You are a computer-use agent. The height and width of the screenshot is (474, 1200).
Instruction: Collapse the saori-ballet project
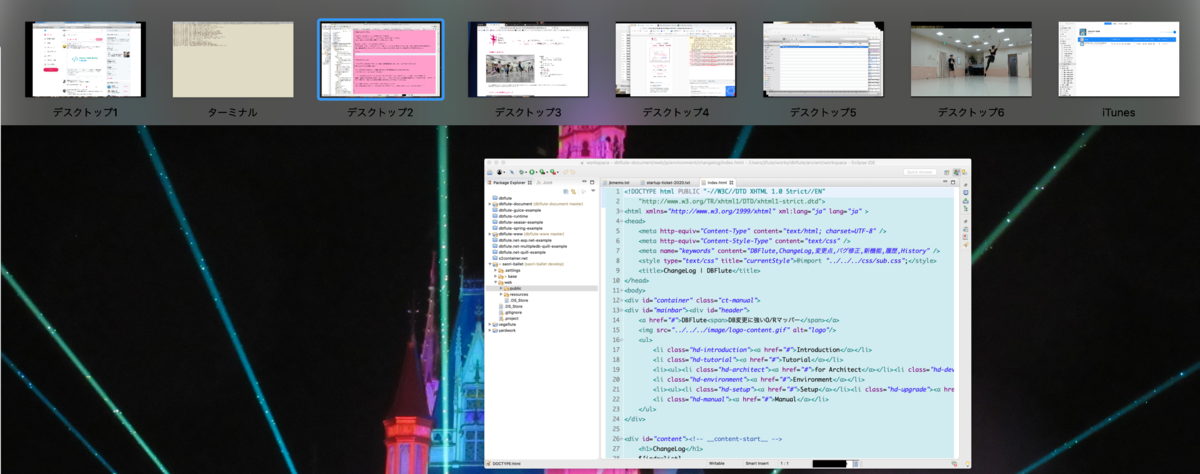(489, 264)
